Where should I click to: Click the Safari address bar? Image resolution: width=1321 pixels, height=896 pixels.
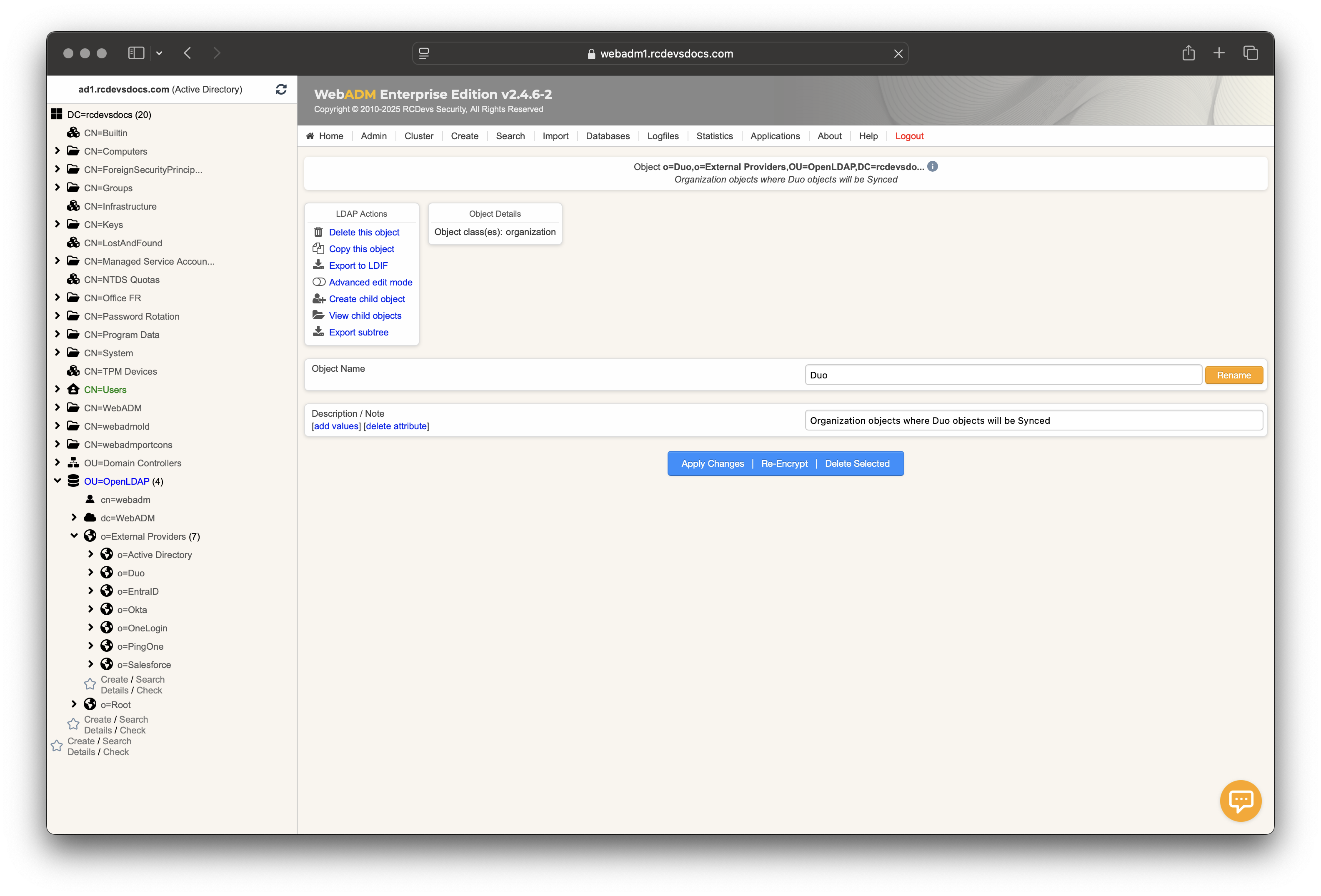pyautogui.click(x=660, y=53)
